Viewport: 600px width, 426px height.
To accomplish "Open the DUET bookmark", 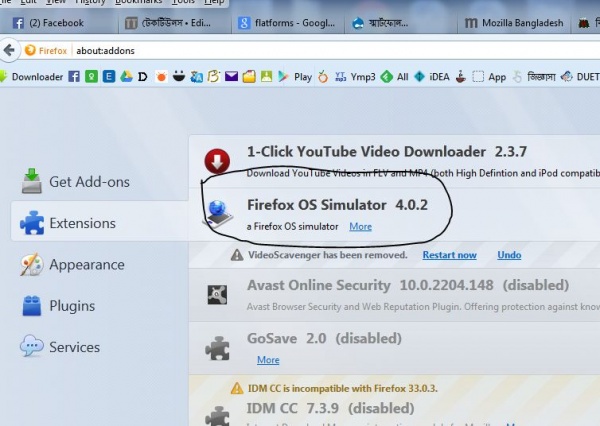I will (580, 77).
